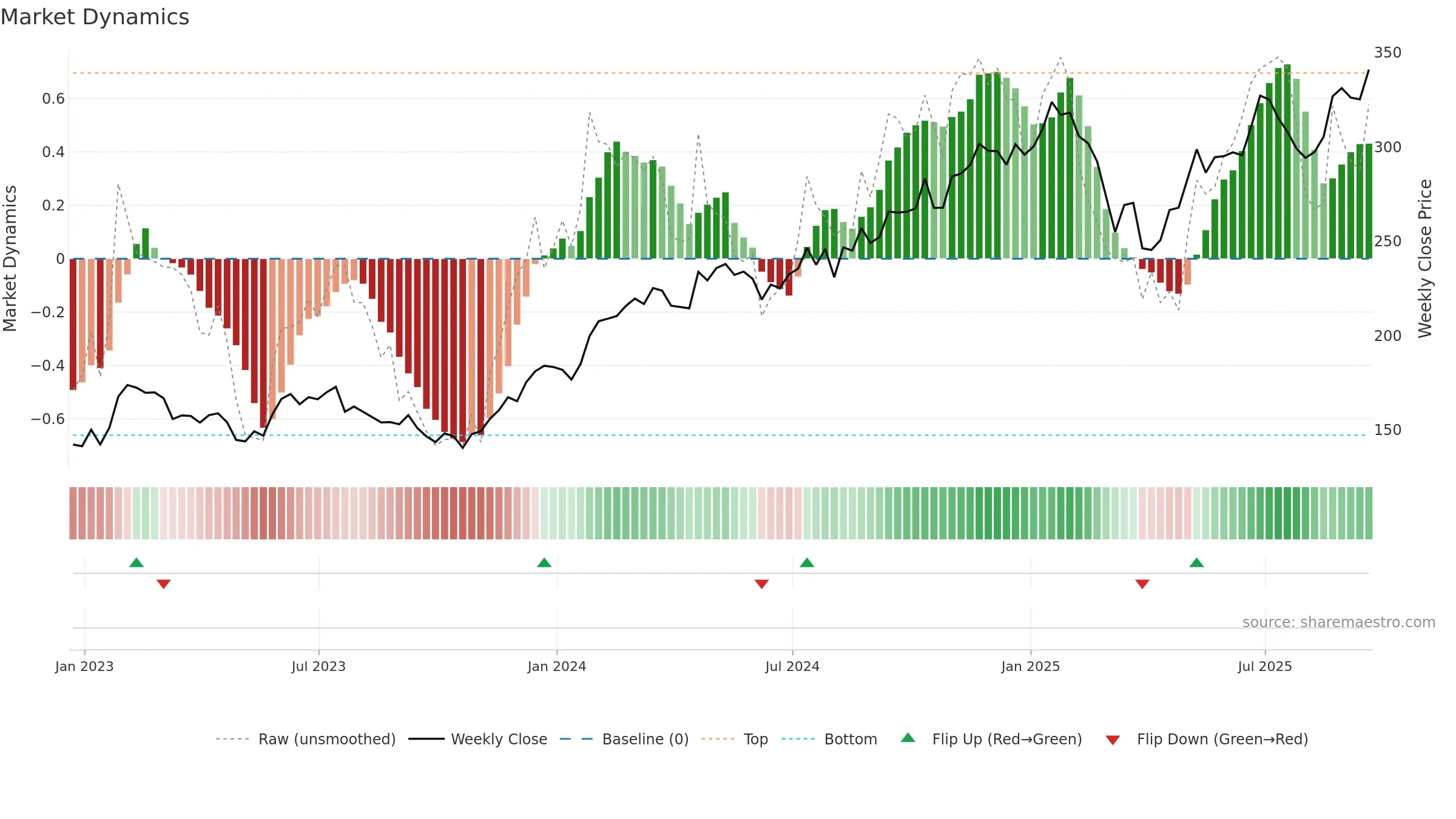The width and height of the screenshot is (1456, 819).
Task: Click the Jul 2025 x-axis label
Action: coord(1265,666)
